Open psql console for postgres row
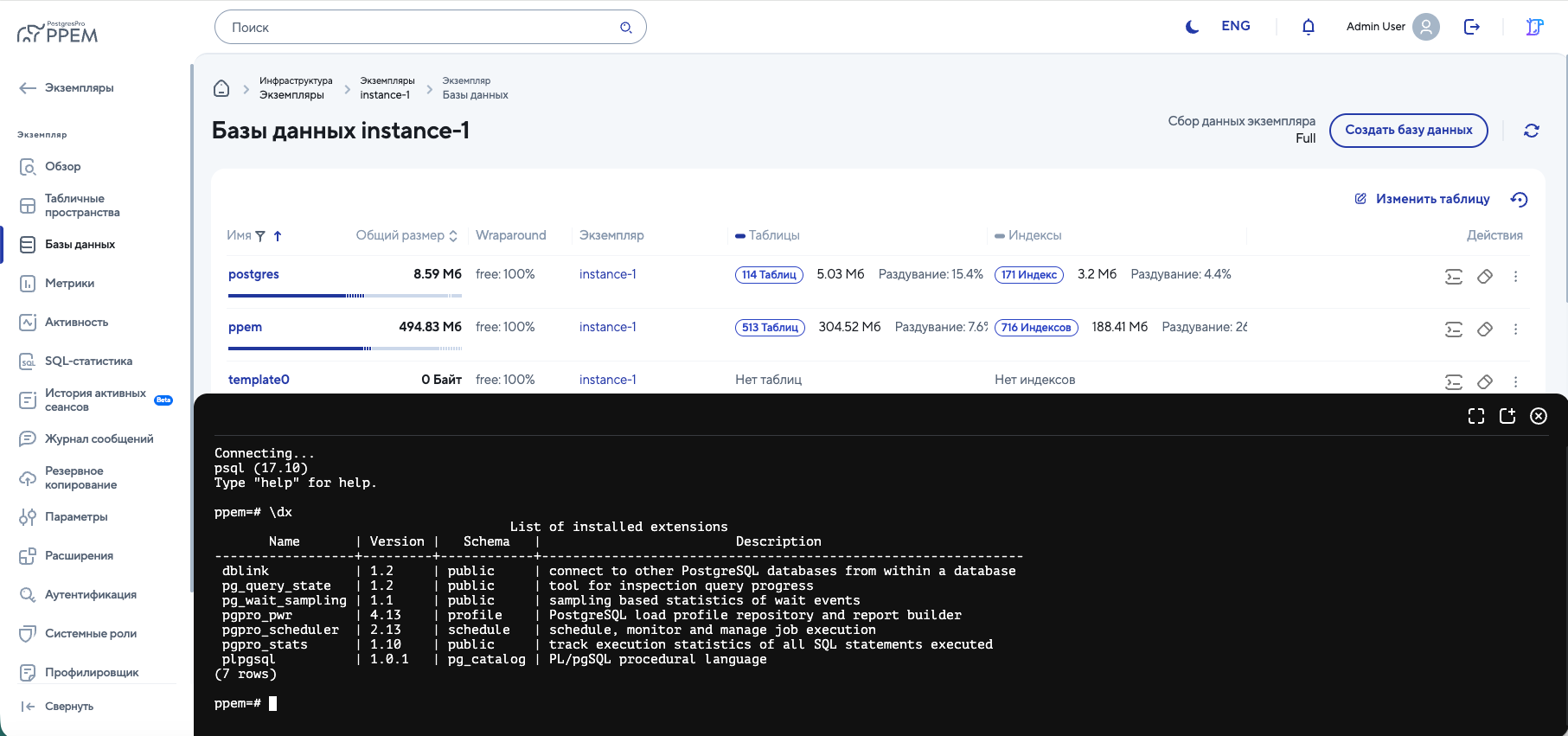 (1454, 277)
